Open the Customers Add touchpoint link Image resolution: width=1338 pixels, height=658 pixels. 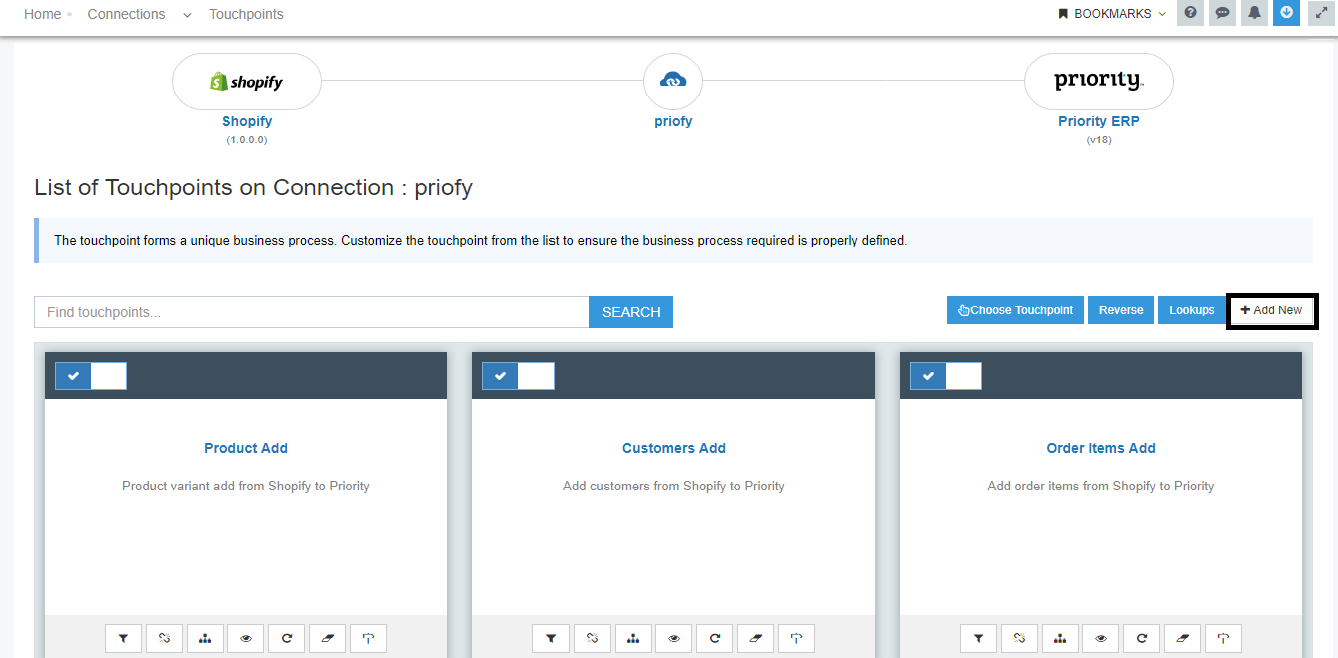(x=673, y=448)
